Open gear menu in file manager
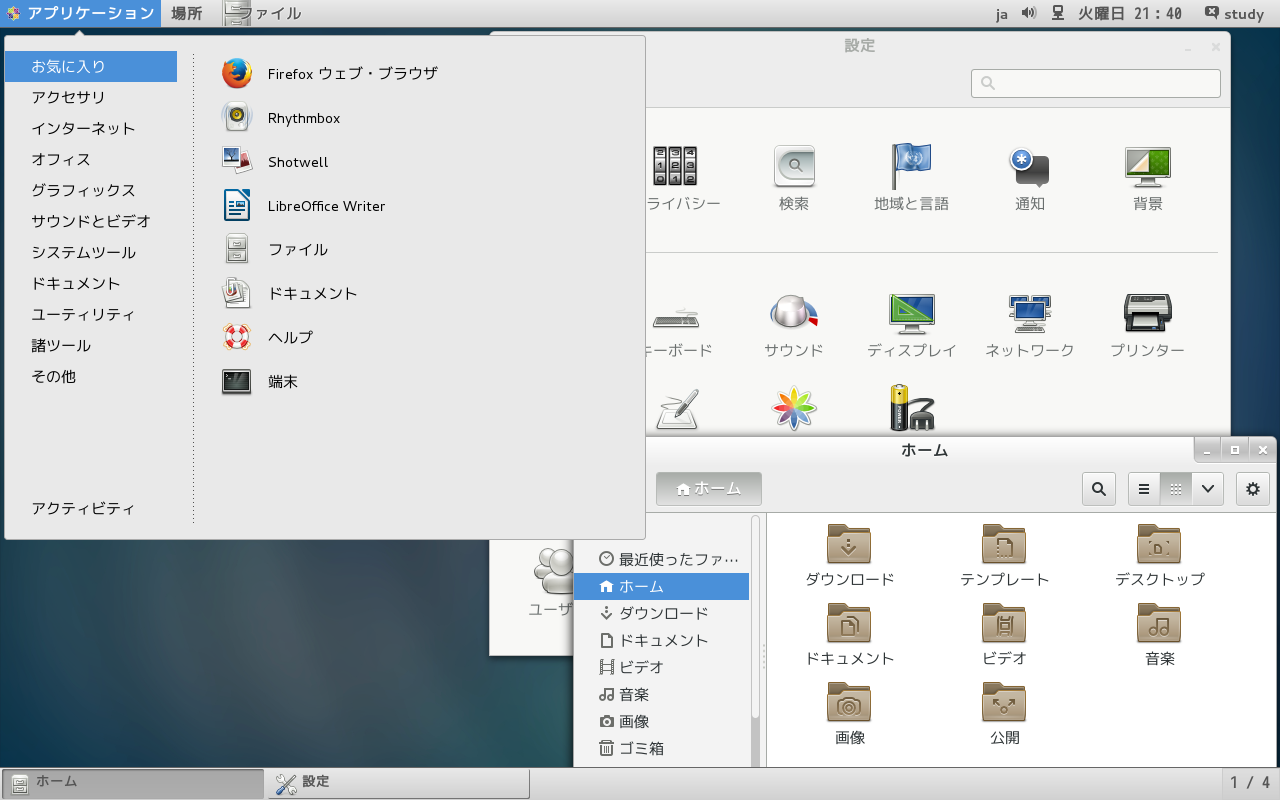Viewport: 1280px width, 800px height. click(x=1253, y=489)
